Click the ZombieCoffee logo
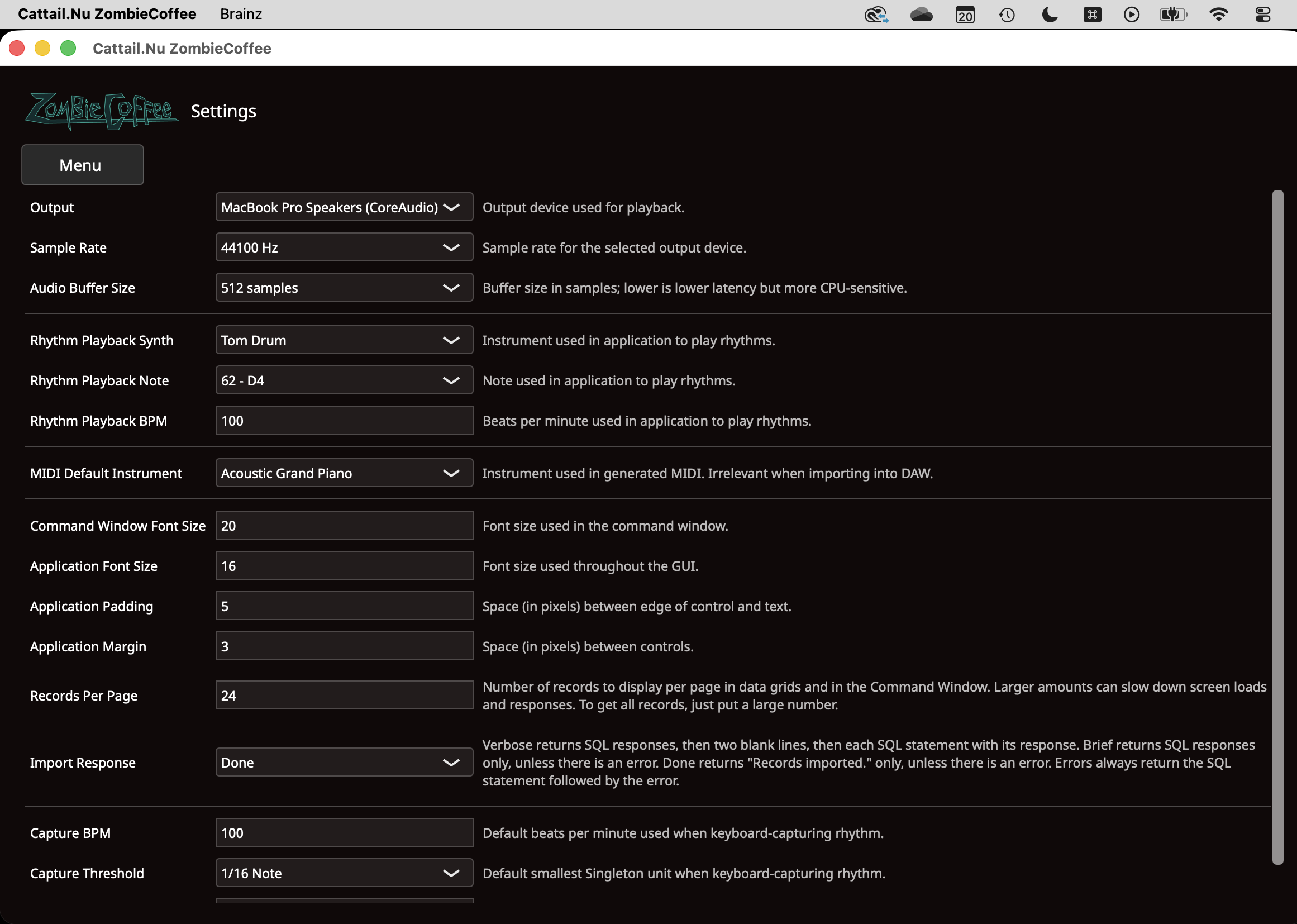The width and height of the screenshot is (1297, 924). (x=102, y=111)
